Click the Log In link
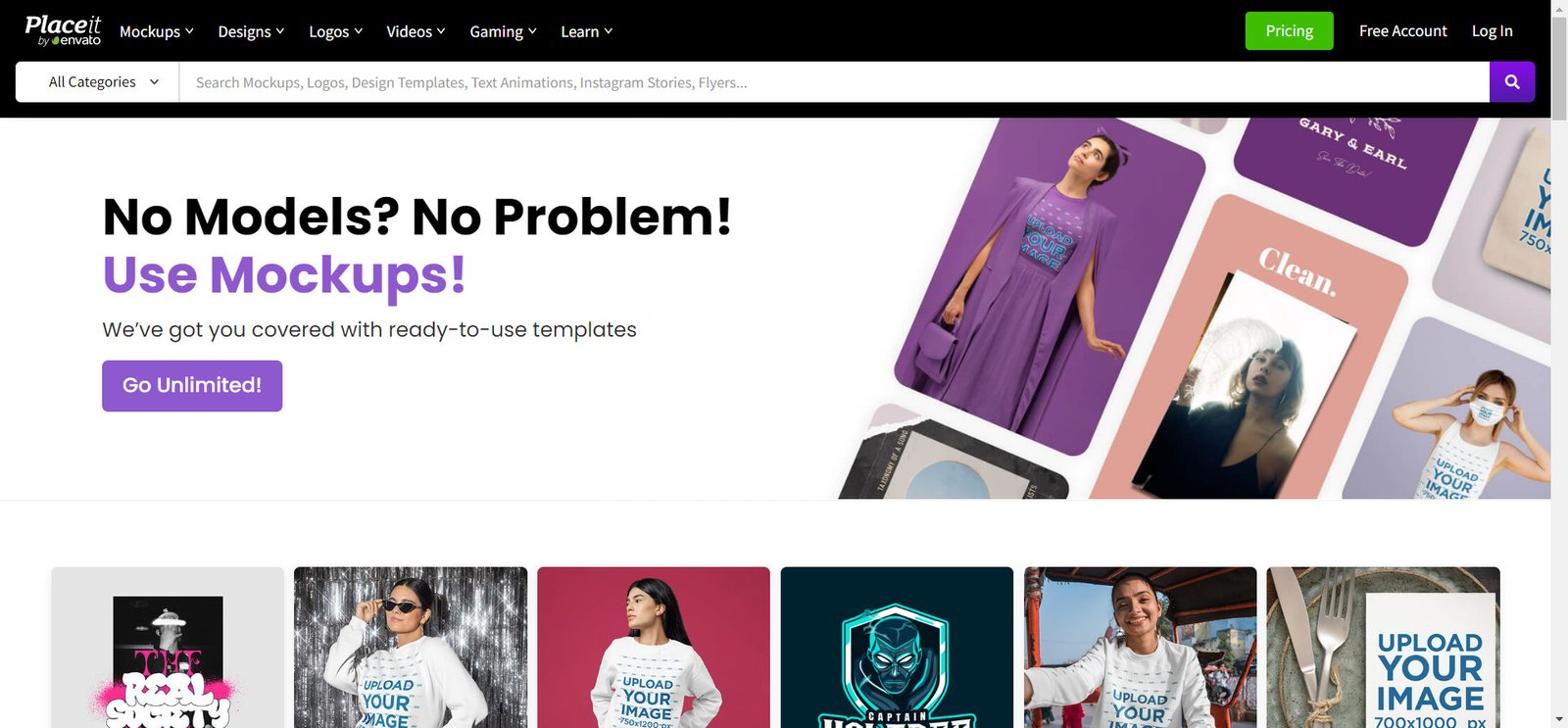This screenshot has width=1568, height=728. point(1492,31)
